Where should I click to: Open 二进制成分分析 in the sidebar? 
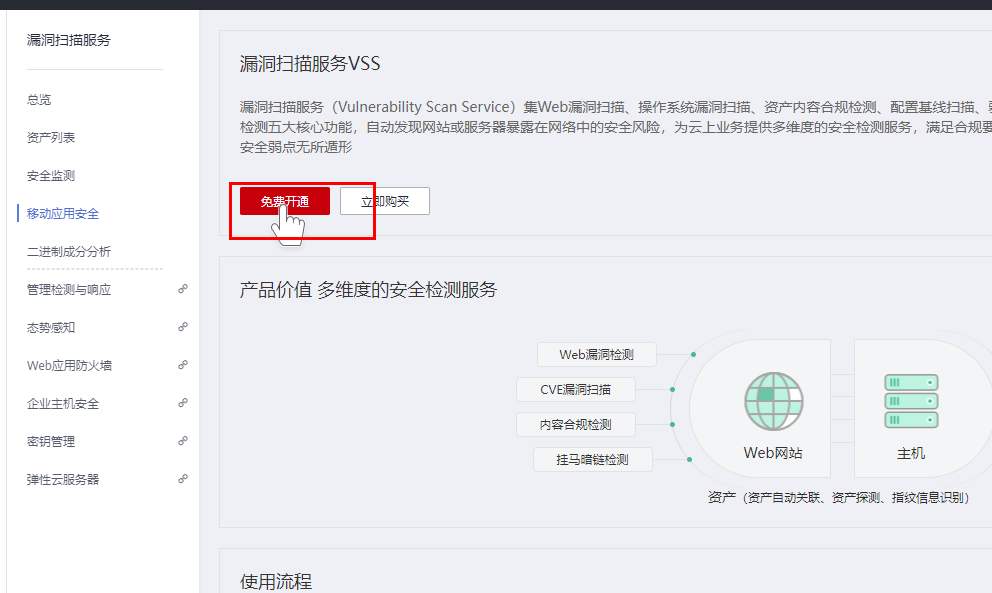coord(68,251)
